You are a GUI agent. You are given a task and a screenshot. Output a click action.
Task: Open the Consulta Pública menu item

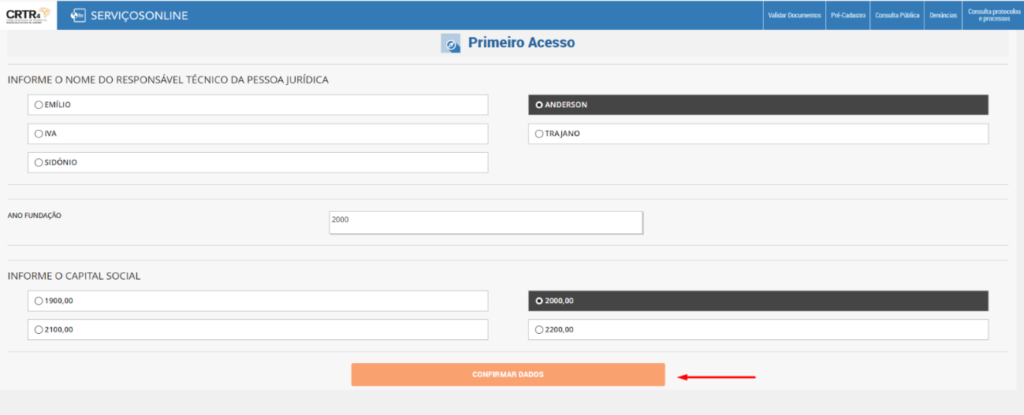897,15
